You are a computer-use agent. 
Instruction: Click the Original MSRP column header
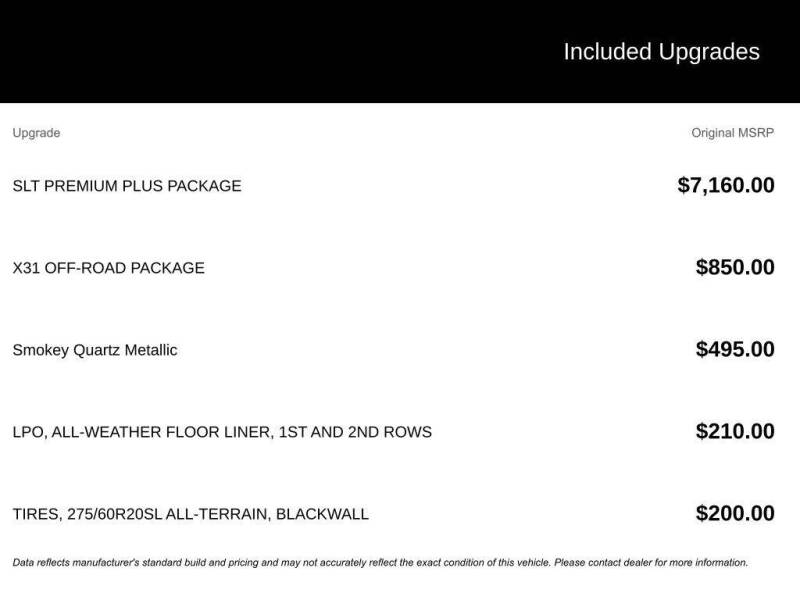click(732, 133)
